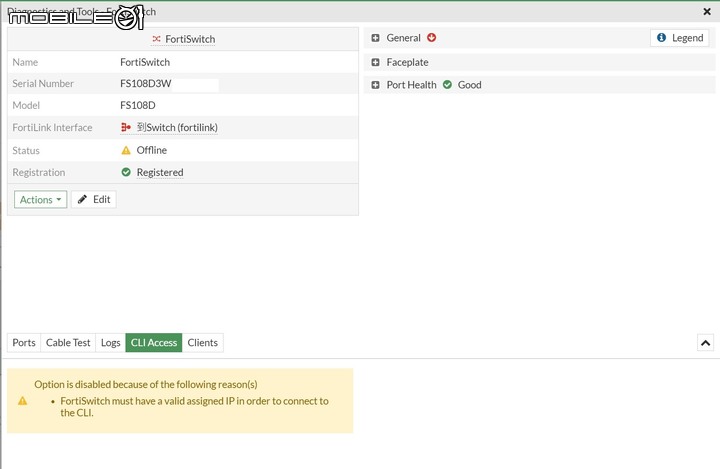Viewport: 720px width, 469px height.
Task: Click the Name value FortiSwitch
Action: pyautogui.click(x=145, y=62)
